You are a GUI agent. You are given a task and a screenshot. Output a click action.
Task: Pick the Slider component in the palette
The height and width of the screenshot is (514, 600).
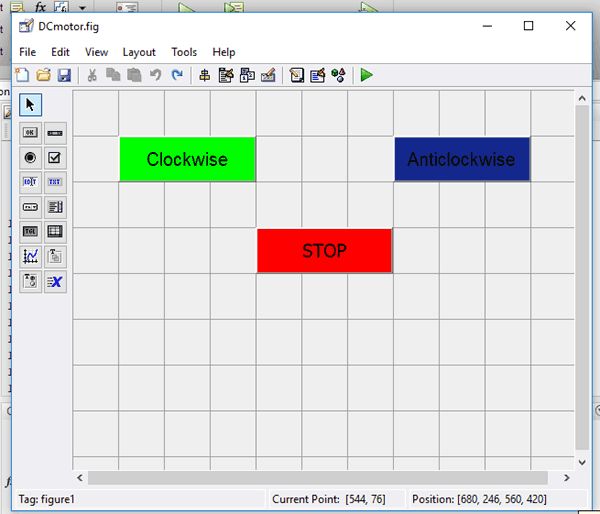(55, 133)
